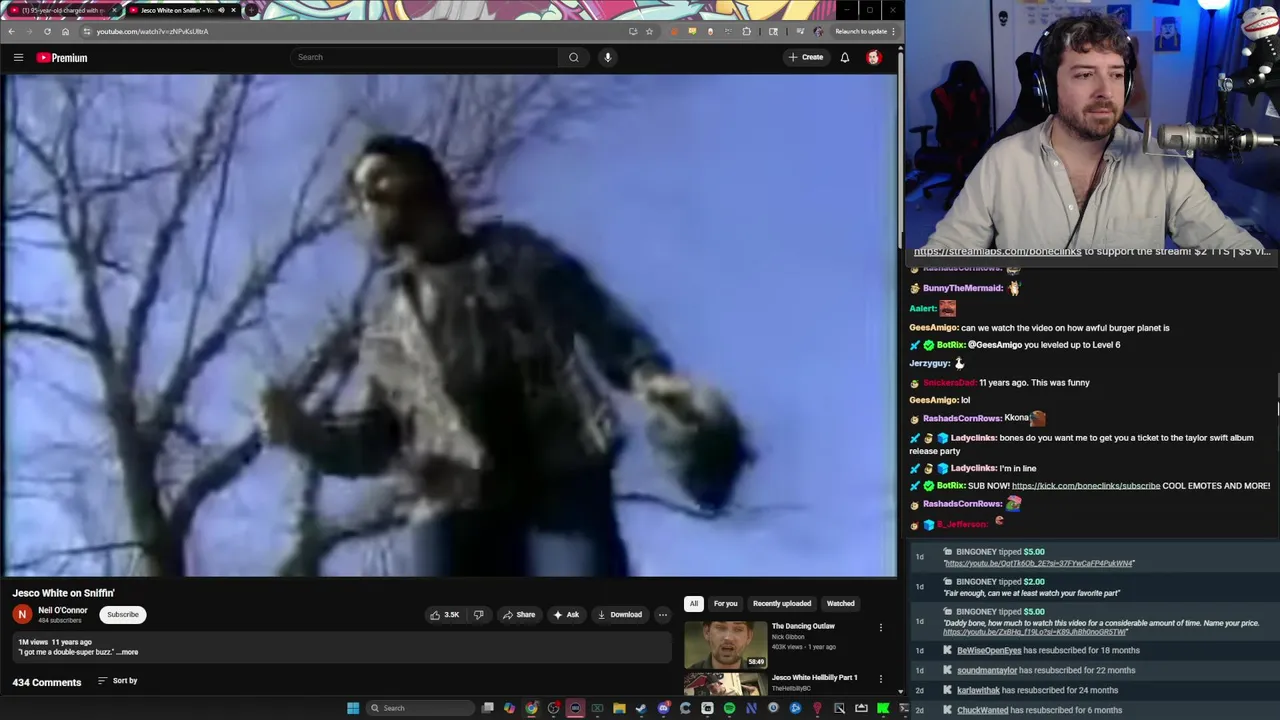Open options menu for The Dancing Outlaw

pyautogui.click(x=881, y=628)
